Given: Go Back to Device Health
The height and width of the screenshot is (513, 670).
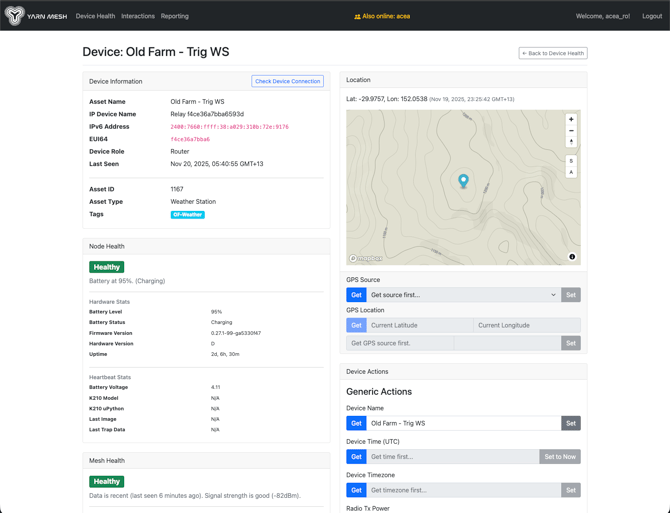Looking at the screenshot, I should point(553,53).
